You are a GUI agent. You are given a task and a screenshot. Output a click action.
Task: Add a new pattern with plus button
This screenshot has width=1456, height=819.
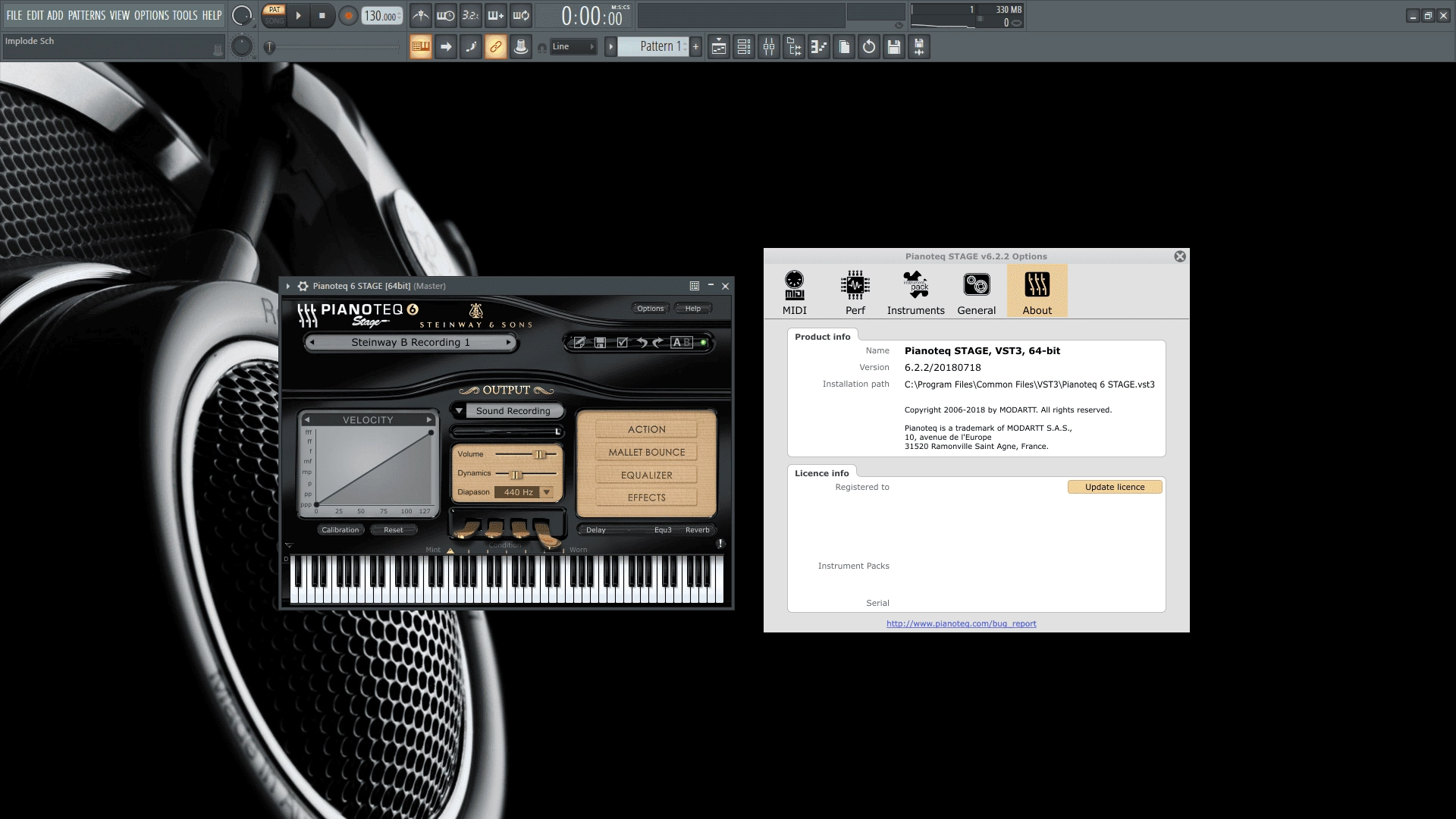tap(695, 47)
